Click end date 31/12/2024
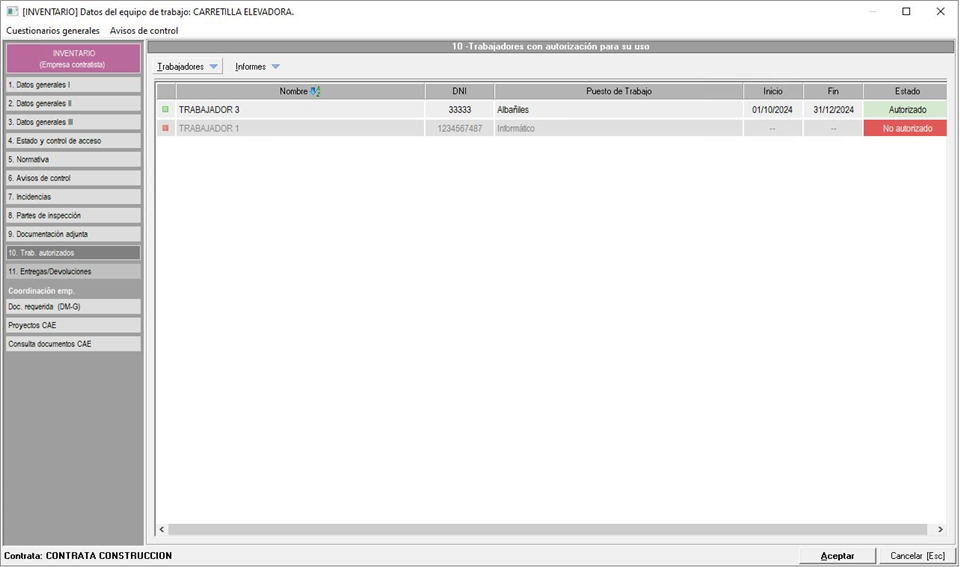Viewport: 960px width, 567px height. (x=833, y=110)
